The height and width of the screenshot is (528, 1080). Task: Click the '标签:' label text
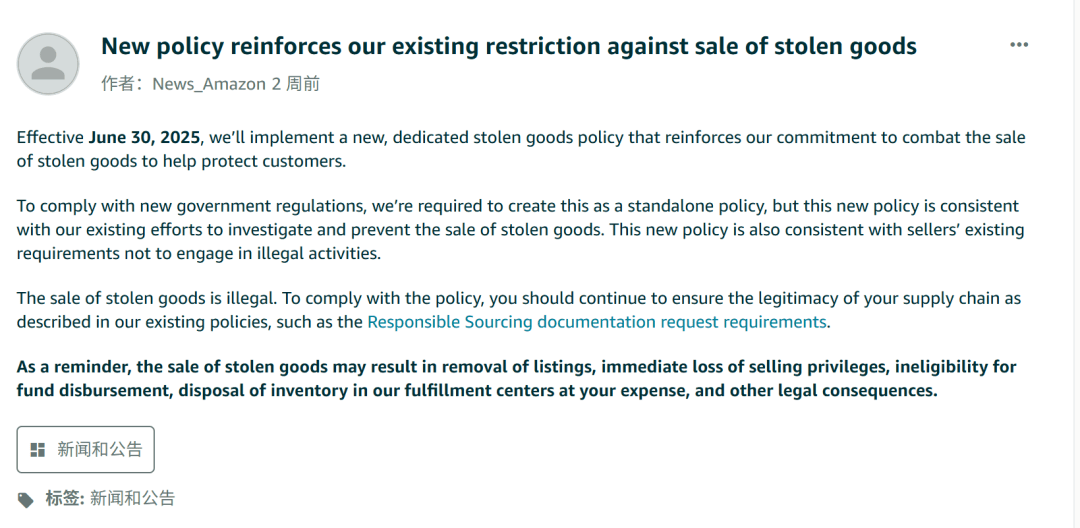point(65,498)
